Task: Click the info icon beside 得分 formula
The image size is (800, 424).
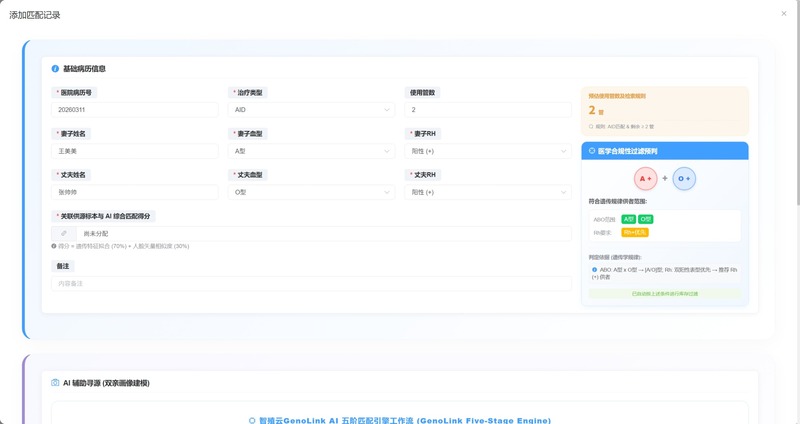Action: pos(54,246)
